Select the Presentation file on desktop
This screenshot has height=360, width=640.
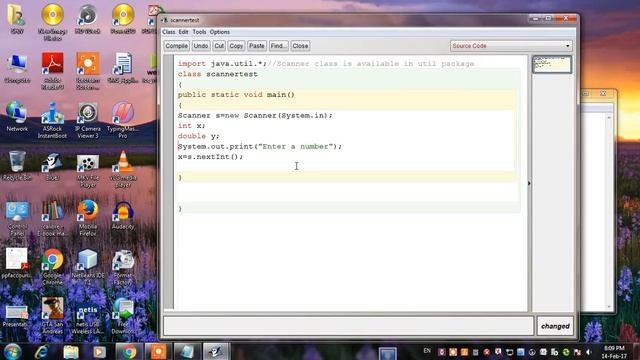coord(16,316)
